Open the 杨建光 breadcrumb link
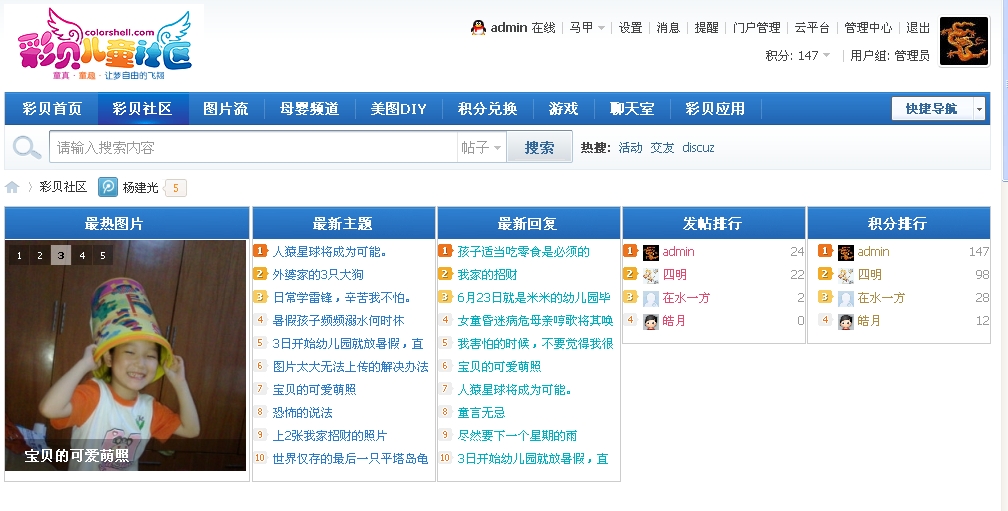Screen dimensions: 1008x511 [140, 187]
